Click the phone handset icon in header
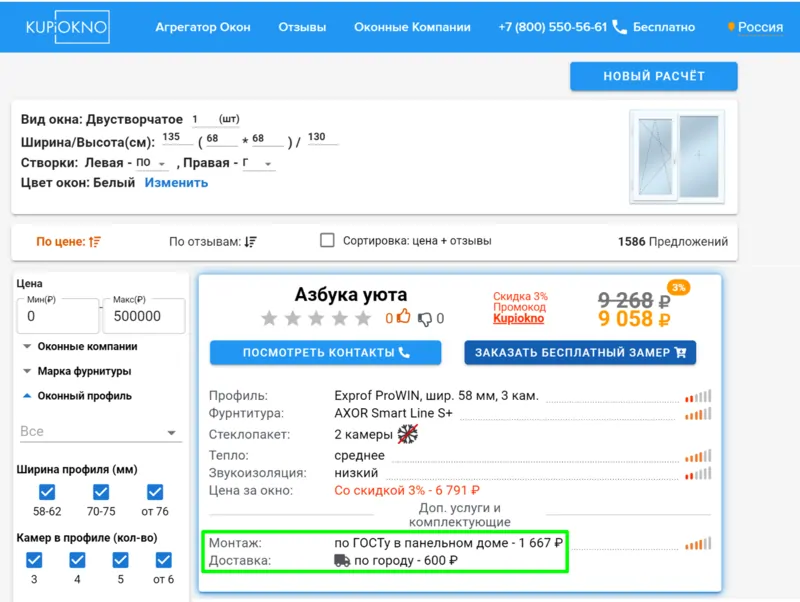This screenshot has width=800, height=602. pos(619,27)
